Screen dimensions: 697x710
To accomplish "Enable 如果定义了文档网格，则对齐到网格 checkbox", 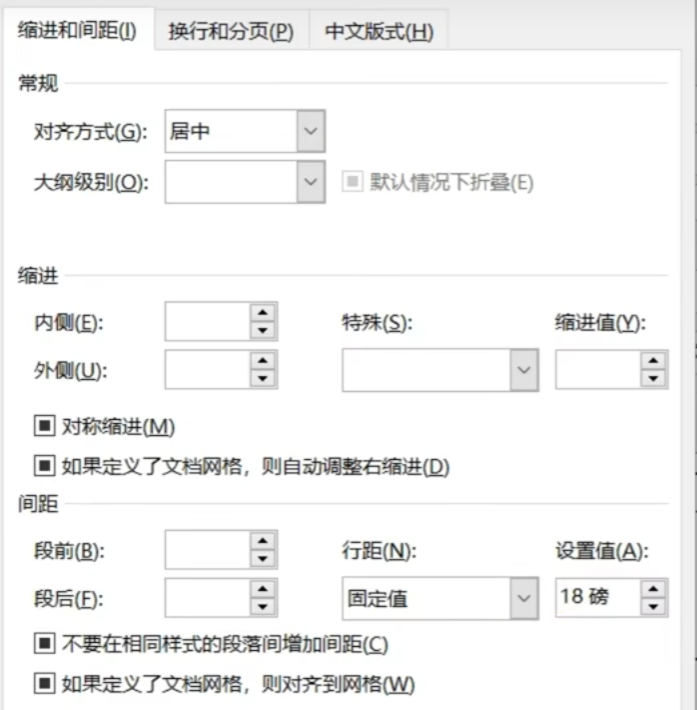I will coord(43,684).
